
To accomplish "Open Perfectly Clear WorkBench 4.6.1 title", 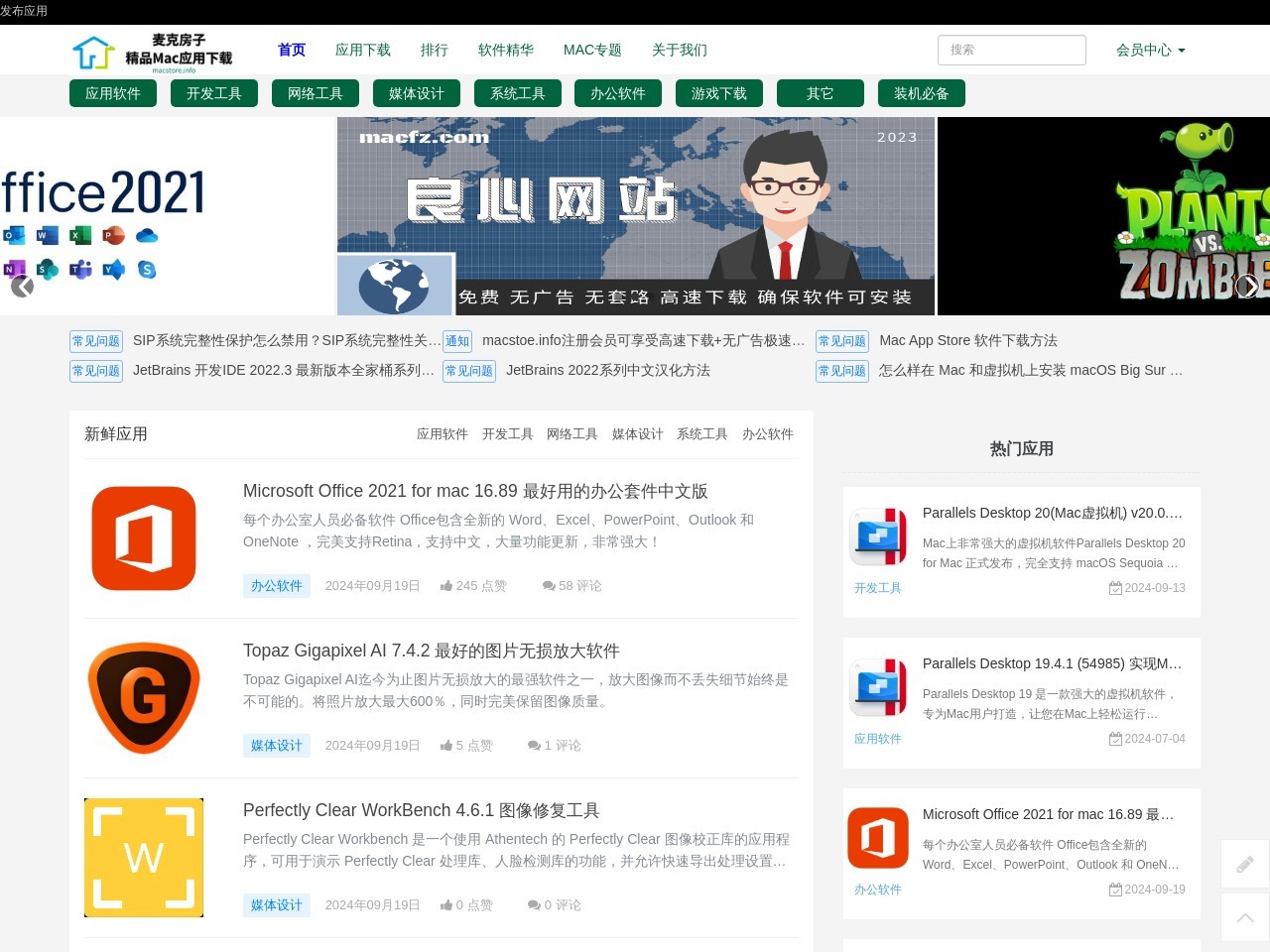I will click(x=422, y=810).
